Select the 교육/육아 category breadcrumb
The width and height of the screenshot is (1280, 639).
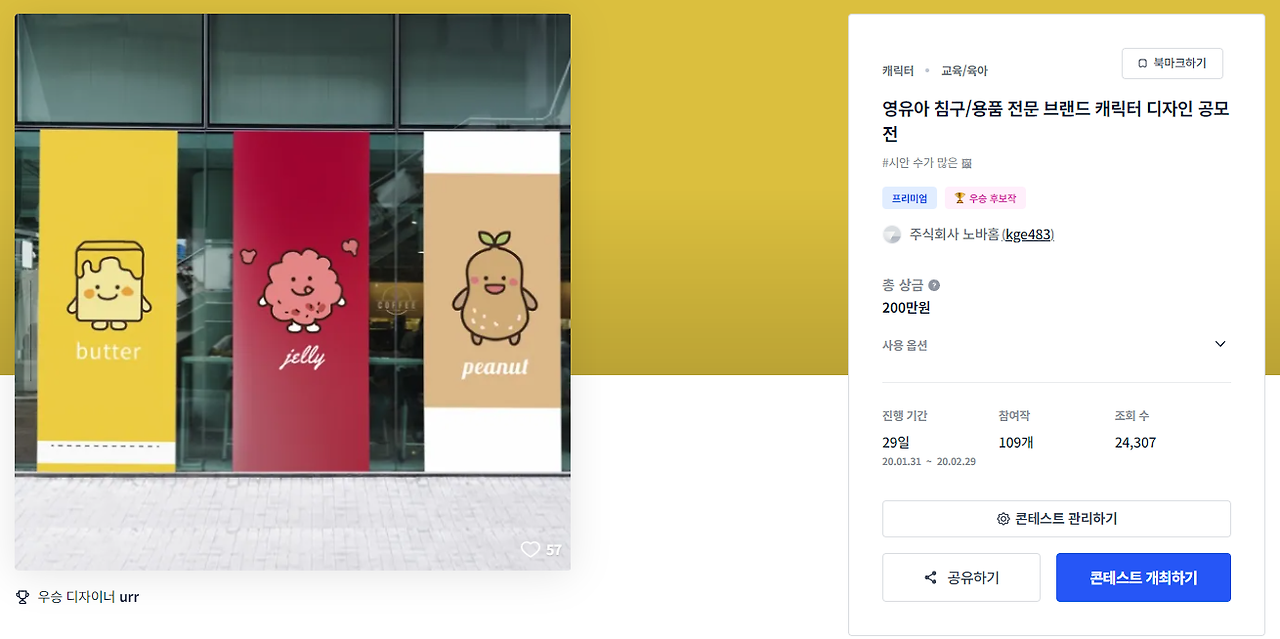click(x=964, y=71)
